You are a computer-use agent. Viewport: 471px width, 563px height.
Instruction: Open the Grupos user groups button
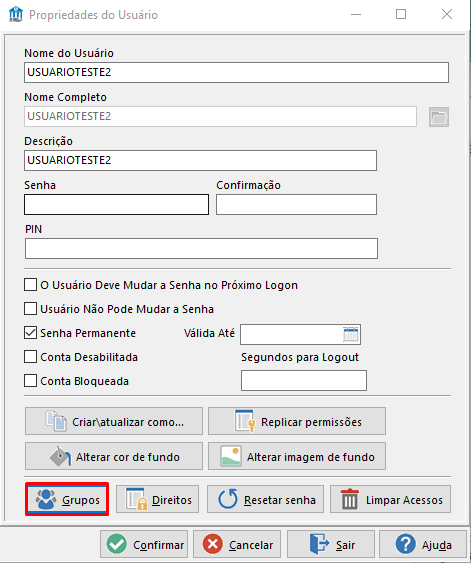(67, 499)
